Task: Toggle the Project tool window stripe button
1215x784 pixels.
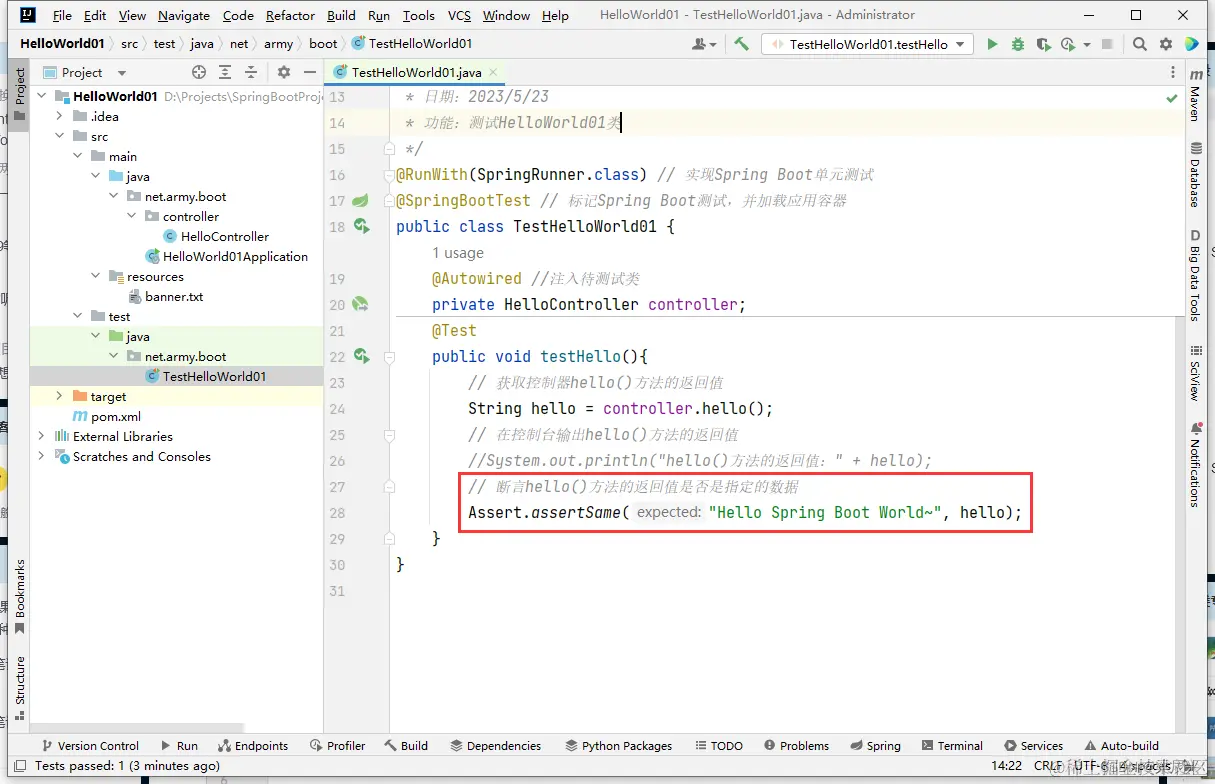Action: tap(20, 94)
